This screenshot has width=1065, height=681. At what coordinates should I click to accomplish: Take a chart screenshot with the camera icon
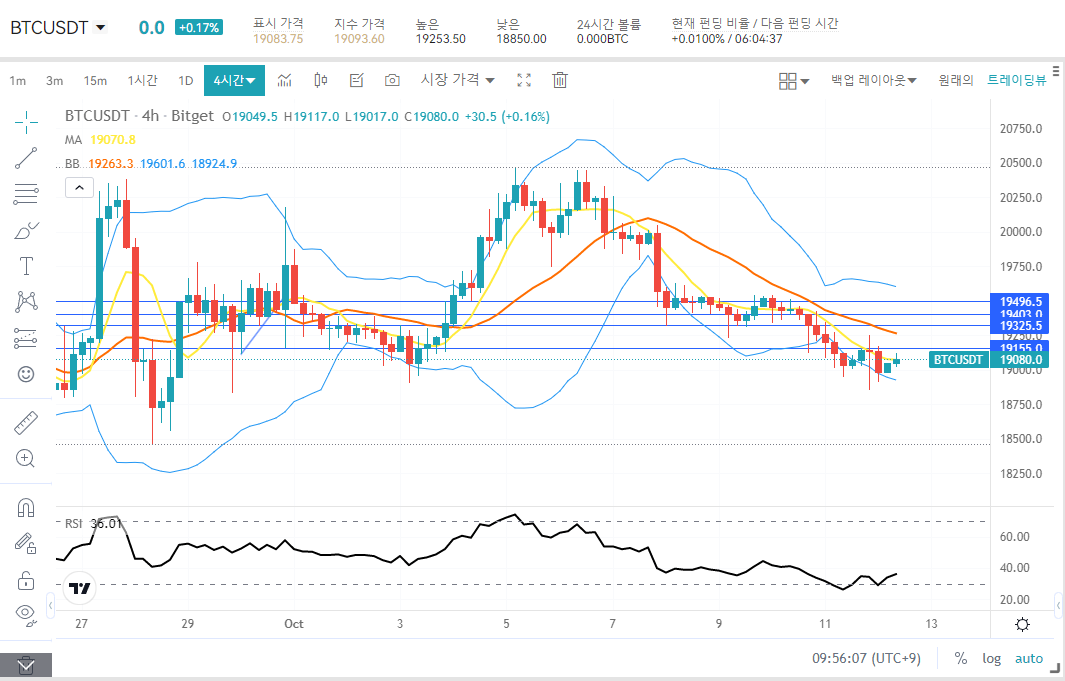(391, 80)
